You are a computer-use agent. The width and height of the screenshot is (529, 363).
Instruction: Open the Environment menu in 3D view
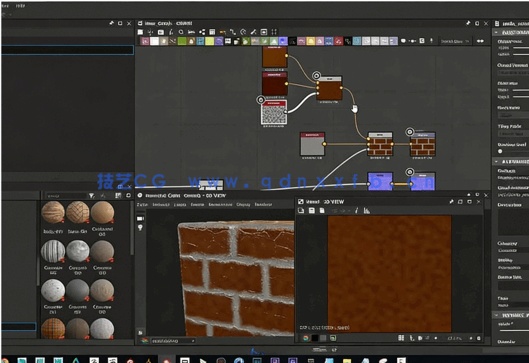point(220,204)
